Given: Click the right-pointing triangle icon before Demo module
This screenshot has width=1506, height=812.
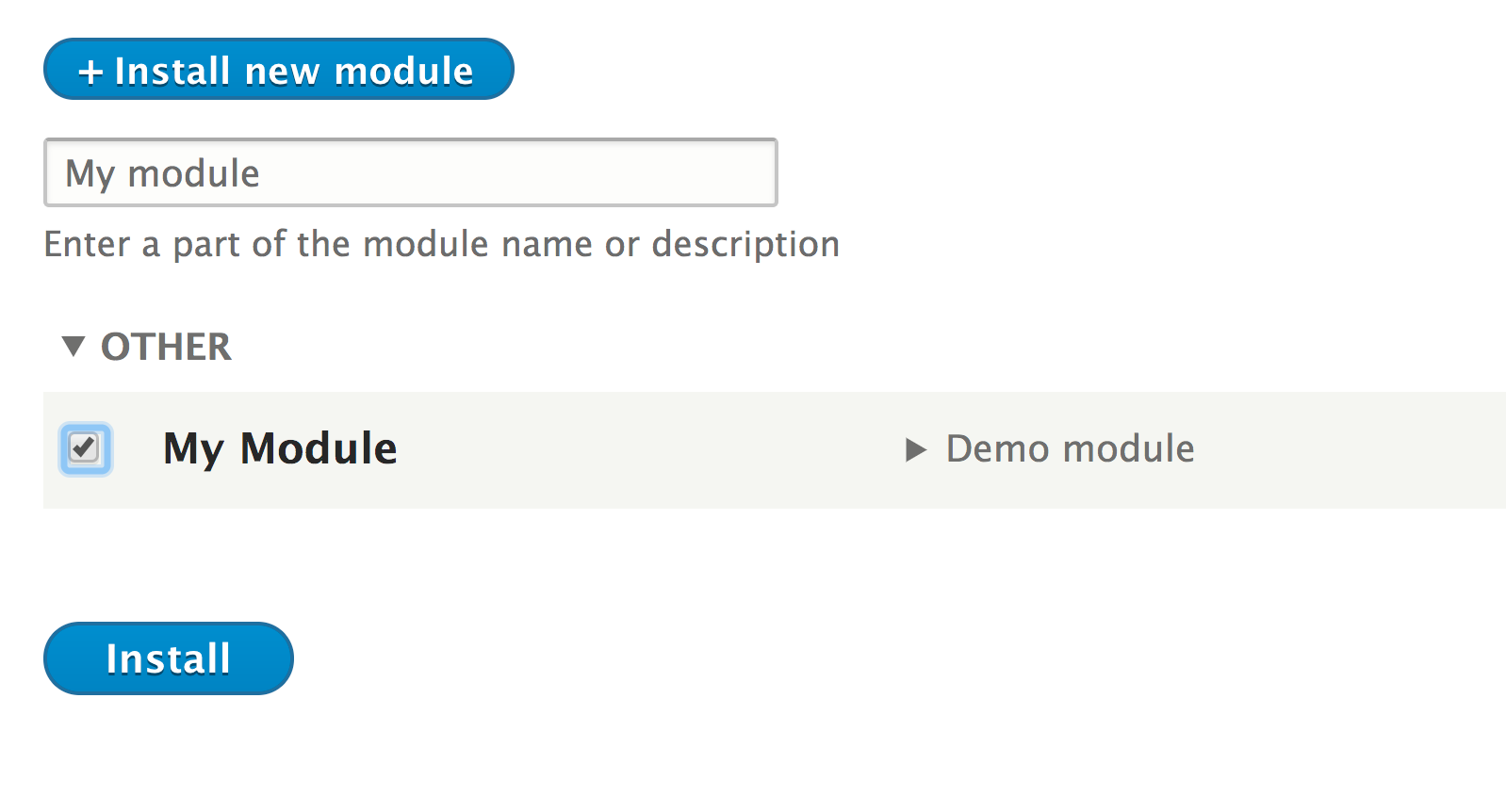Looking at the screenshot, I should click(915, 449).
